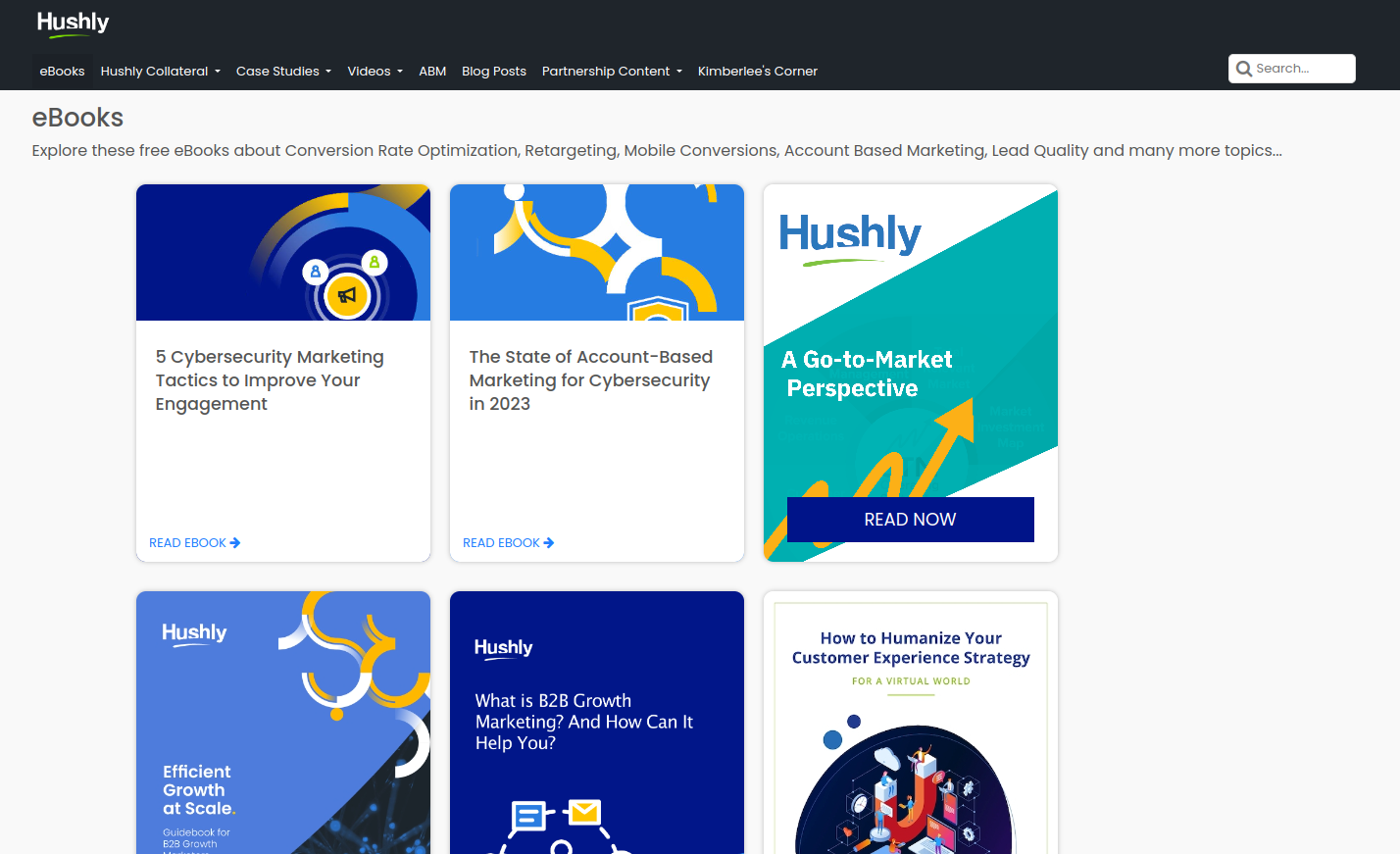Screen dimensions: 1400x854
Task: Go to the ABM section
Action: (x=432, y=71)
